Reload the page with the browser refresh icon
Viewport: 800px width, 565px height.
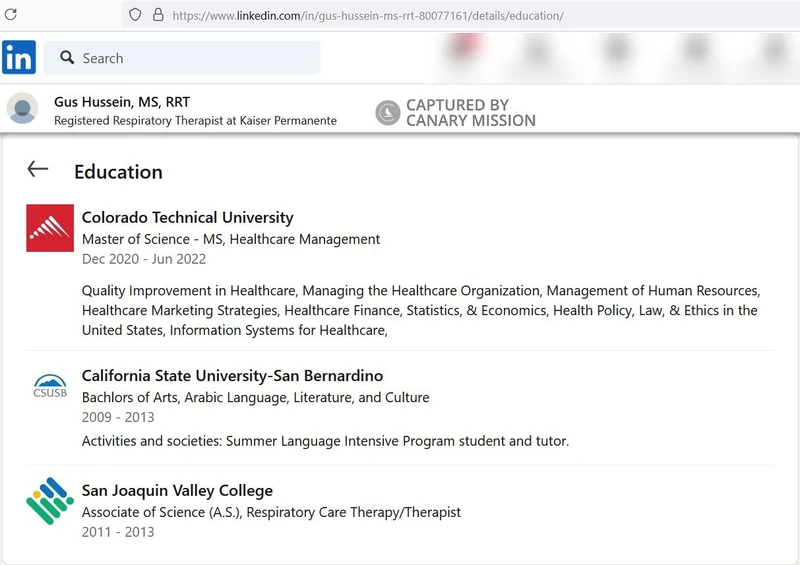click(11, 14)
